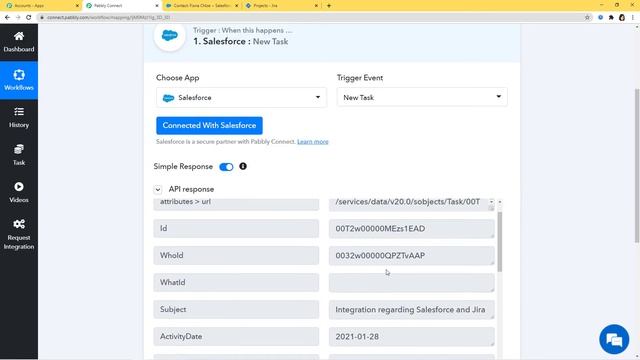Switch to the Salesforce Contact tab
The height and width of the screenshot is (360, 640).
pos(202,6)
